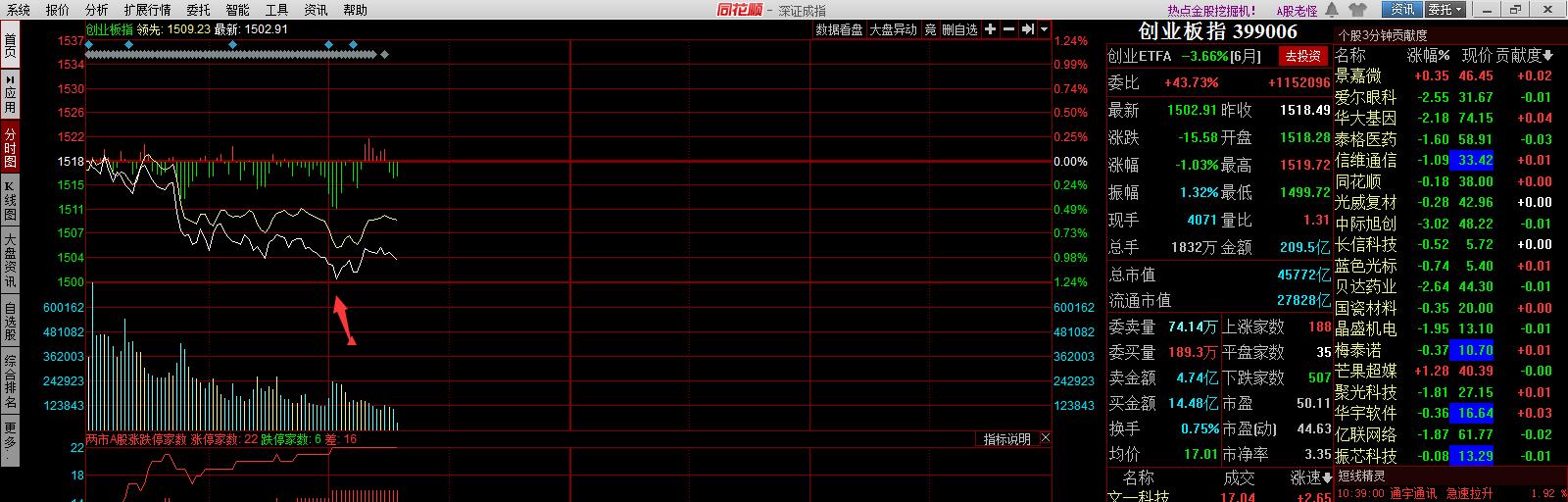Image resolution: width=1568 pixels, height=502 pixels.
Task: Select 芒果超媒 in contribution list
Action: tap(1365, 372)
